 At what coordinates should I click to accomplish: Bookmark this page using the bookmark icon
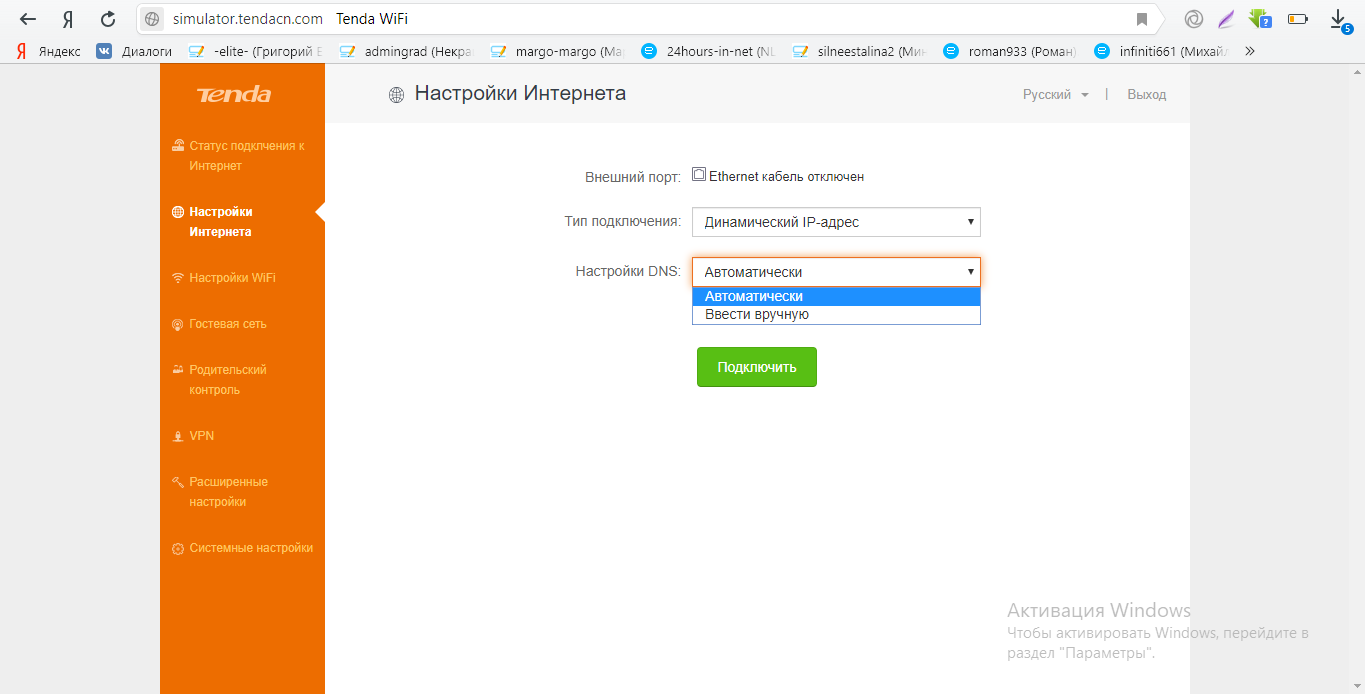pos(1142,19)
